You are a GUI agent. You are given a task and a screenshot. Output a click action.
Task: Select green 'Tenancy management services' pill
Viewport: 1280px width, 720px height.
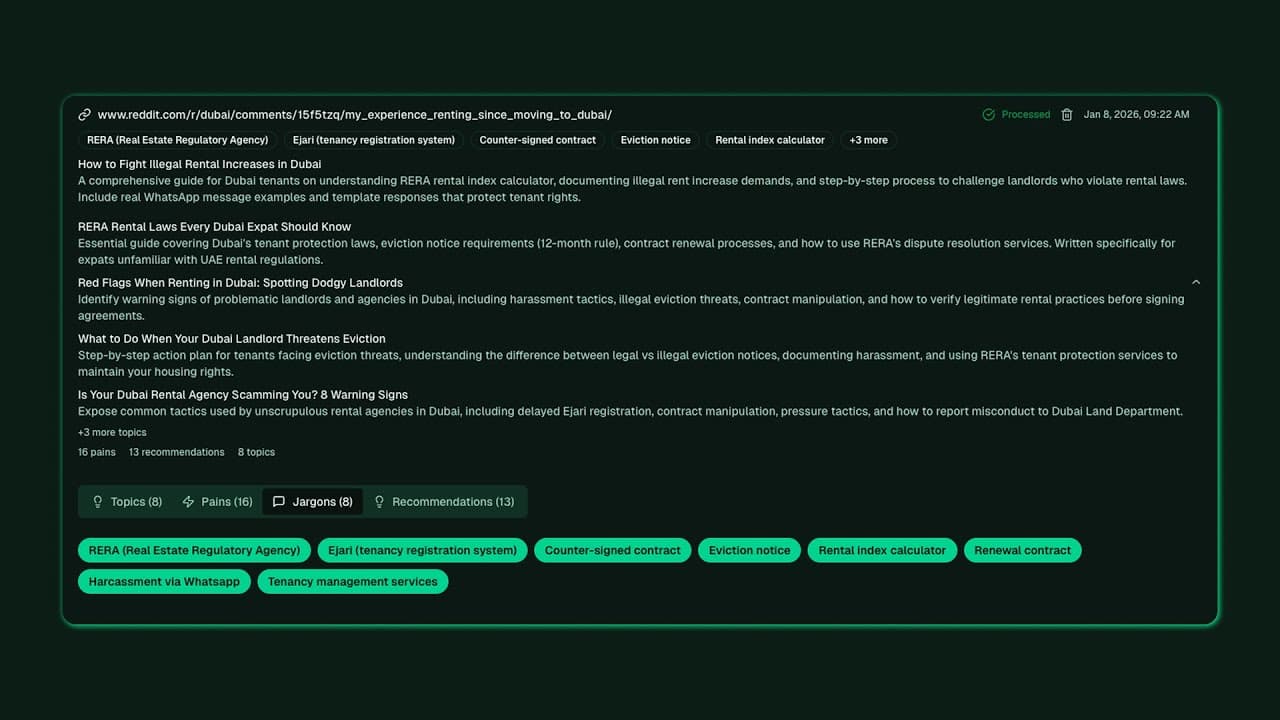click(352, 581)
